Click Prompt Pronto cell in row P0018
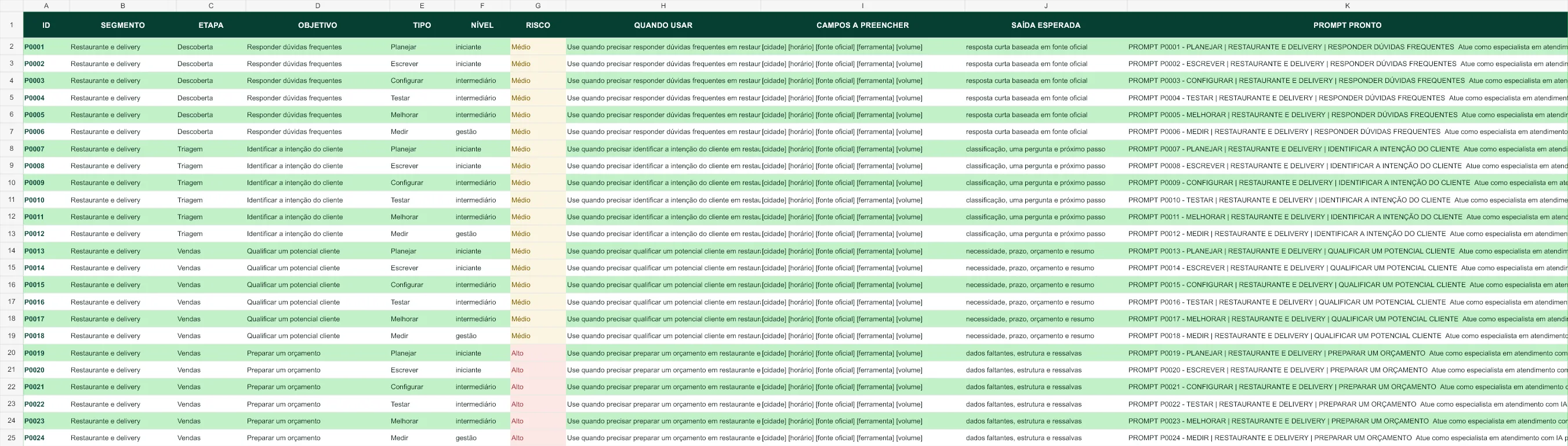 (x=1347, y=336)
